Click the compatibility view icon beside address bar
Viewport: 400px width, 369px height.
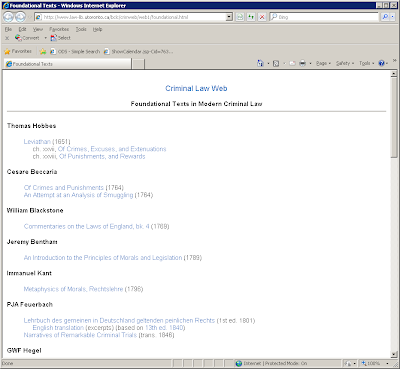[240, 17]
